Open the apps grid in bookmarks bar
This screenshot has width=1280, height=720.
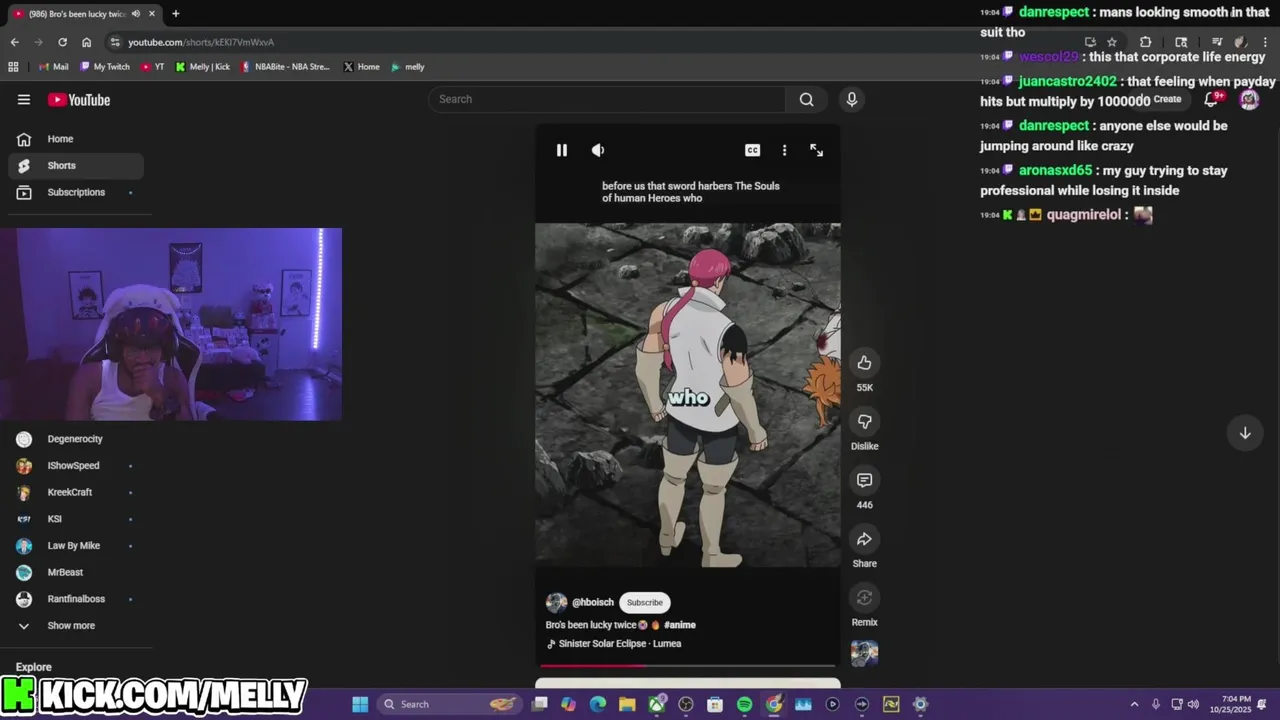(x=13, y=67)
